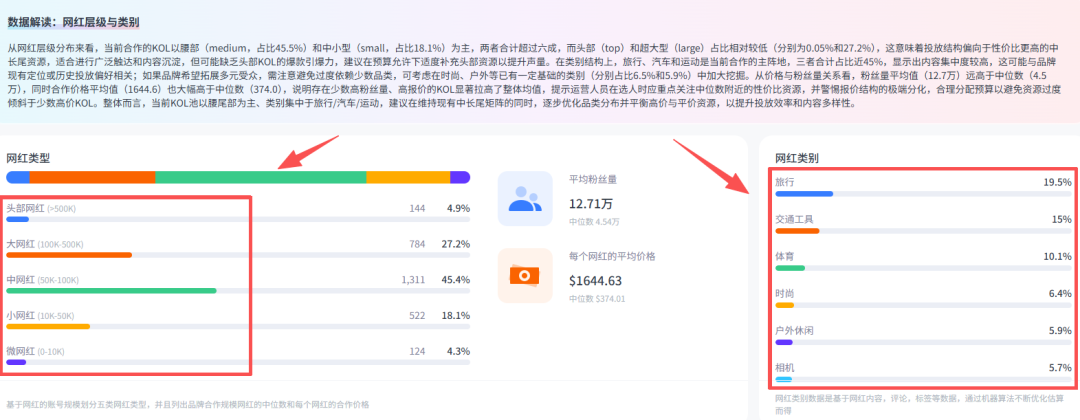Click the 中位数 4.54万 text
This screenshot has height=420, width=1080.
pos(594,222)
